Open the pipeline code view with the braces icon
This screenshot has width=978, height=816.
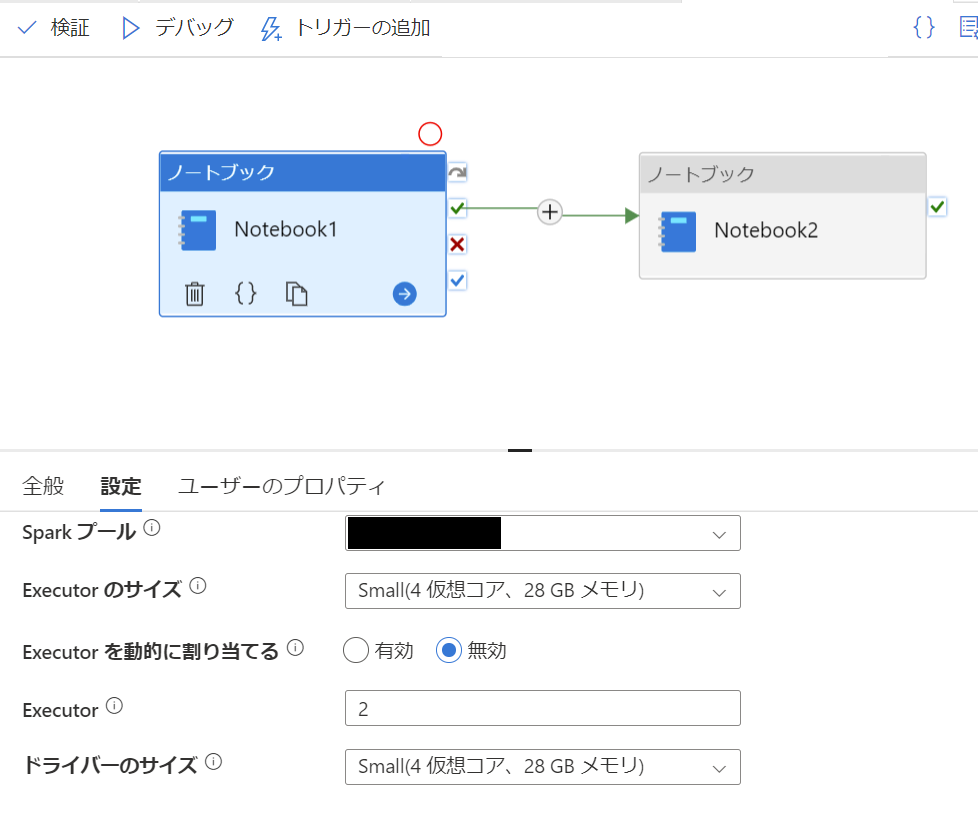tap(922, 27)
